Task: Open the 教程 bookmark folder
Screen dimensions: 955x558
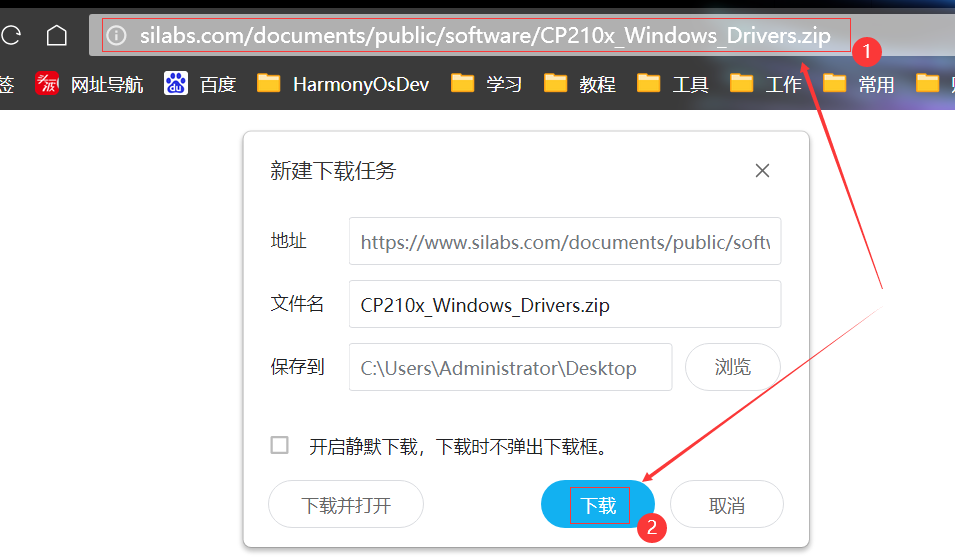Action: pyautogui.click(x=579, y=84)
